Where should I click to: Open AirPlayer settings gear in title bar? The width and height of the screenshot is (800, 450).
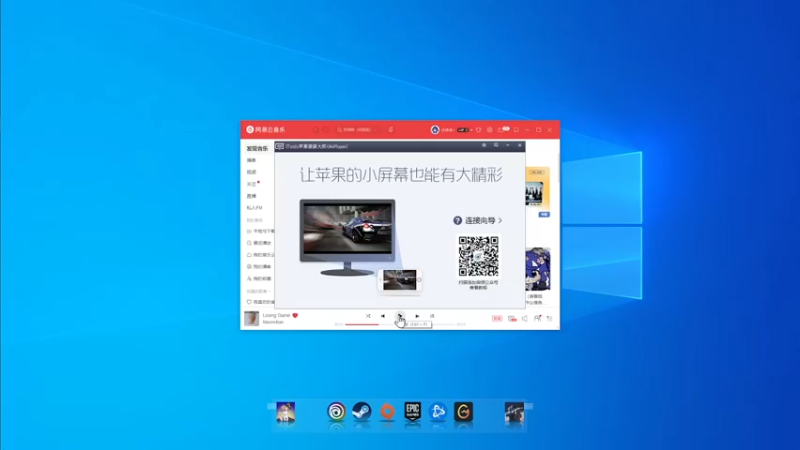(484, 145)
